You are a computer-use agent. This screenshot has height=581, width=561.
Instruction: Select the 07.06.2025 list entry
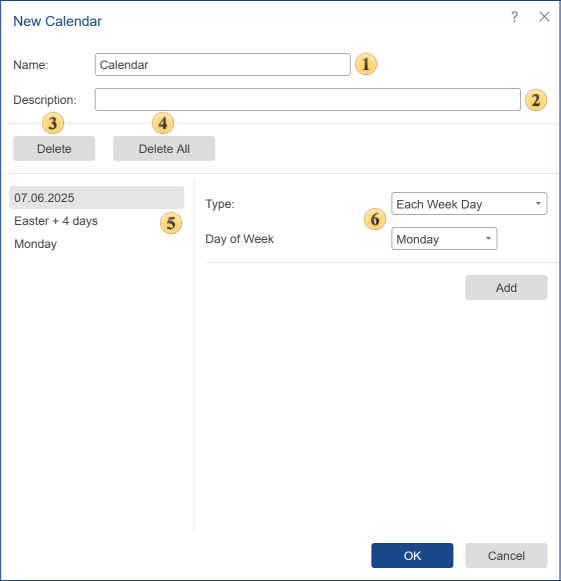(x=97, y=197)
